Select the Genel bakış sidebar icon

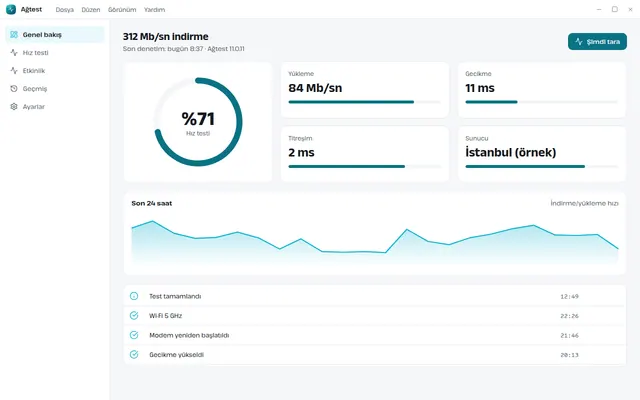click(x=14, y=35)
